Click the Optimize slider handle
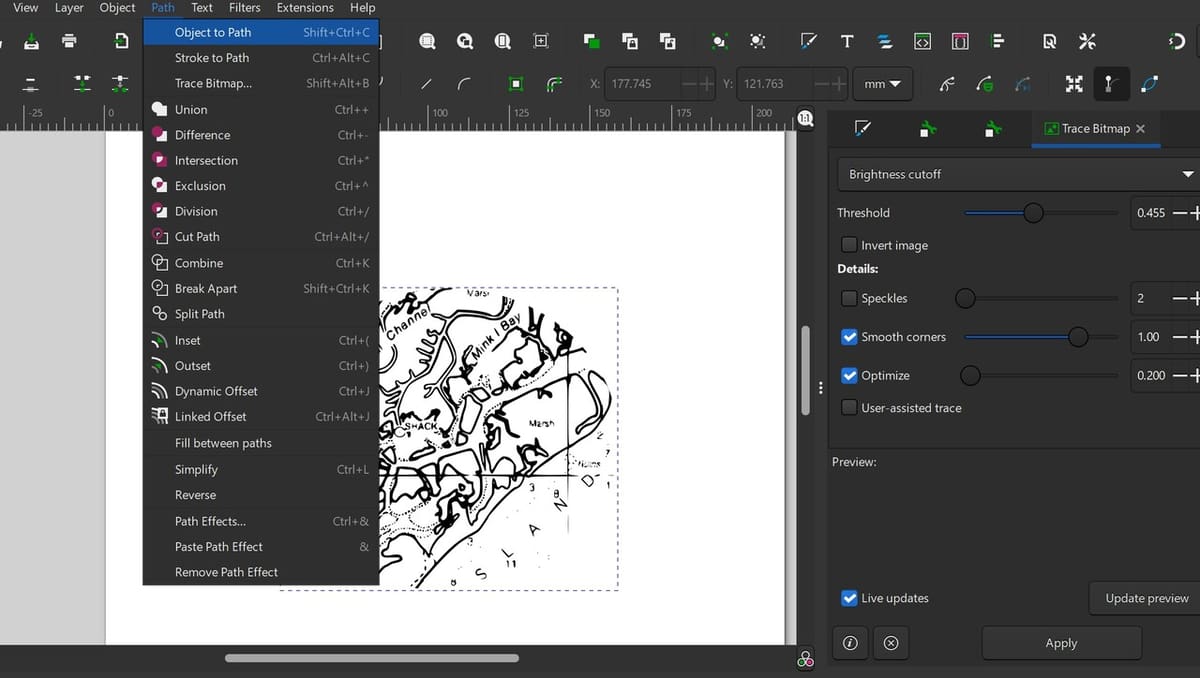 969,375
